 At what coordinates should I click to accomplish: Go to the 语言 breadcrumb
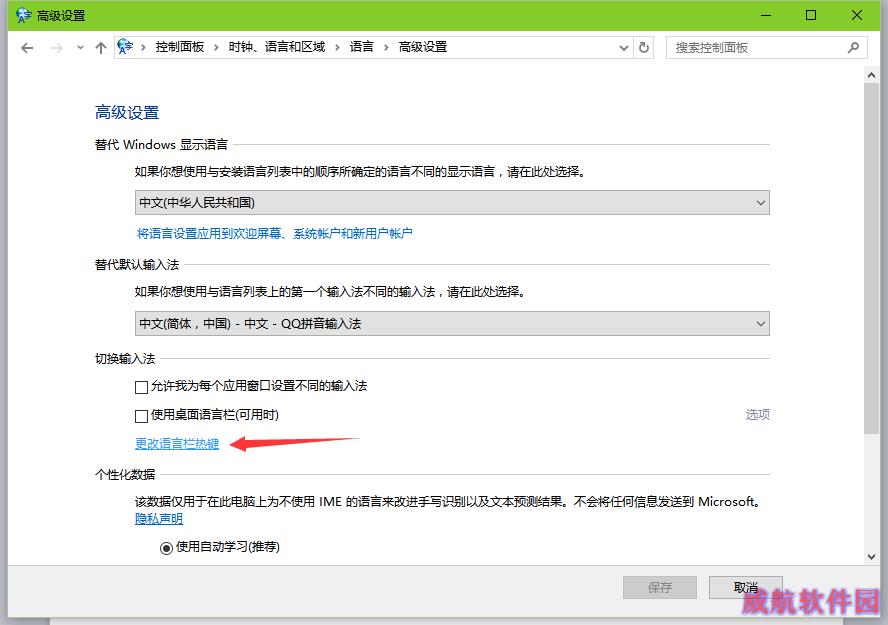361,47
